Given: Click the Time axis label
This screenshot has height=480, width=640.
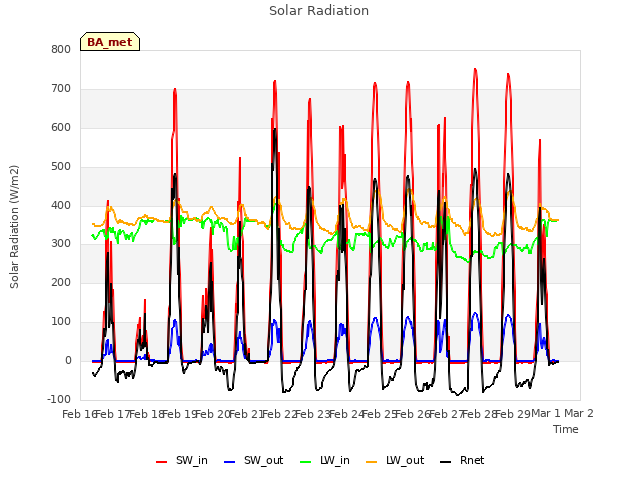Looking at the screenshot, I should [x=566, y=429].
